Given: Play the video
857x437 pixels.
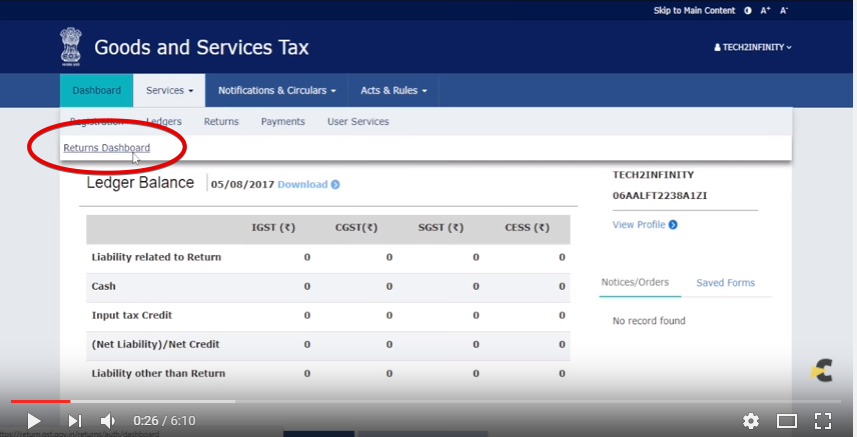Looking at the screenshot, I should [33, 421].
